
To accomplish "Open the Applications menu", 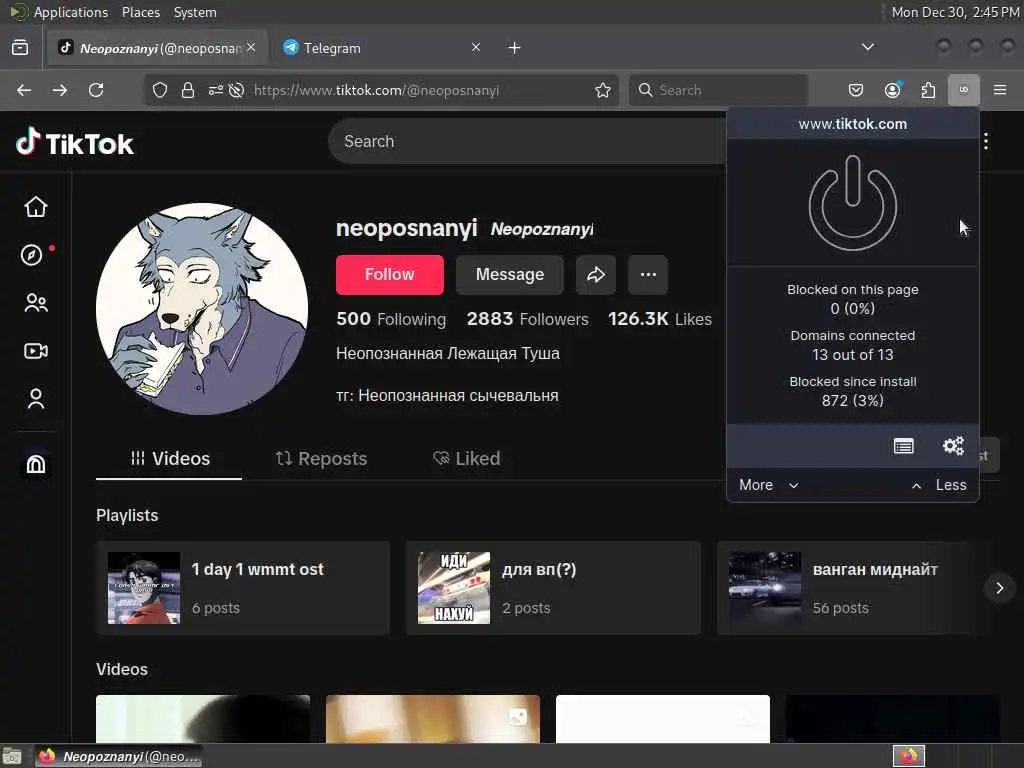I will [70, 12].
